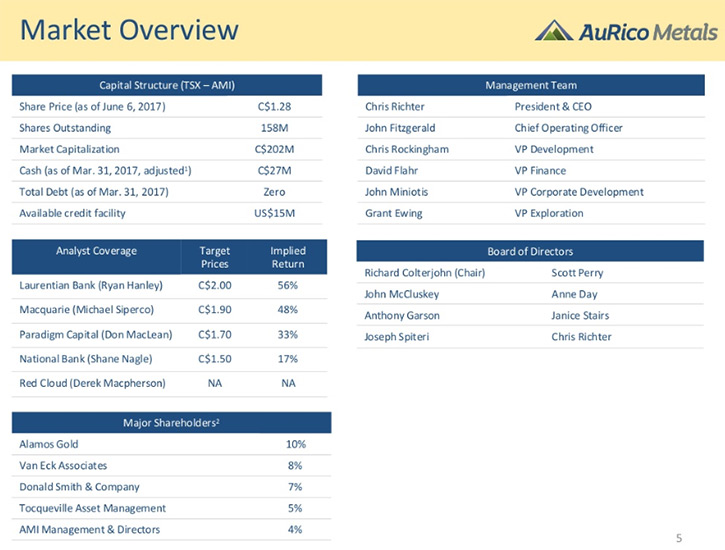Click 'VP Finance' title
Screen dimensions: 725x550
tap(540, 171)
